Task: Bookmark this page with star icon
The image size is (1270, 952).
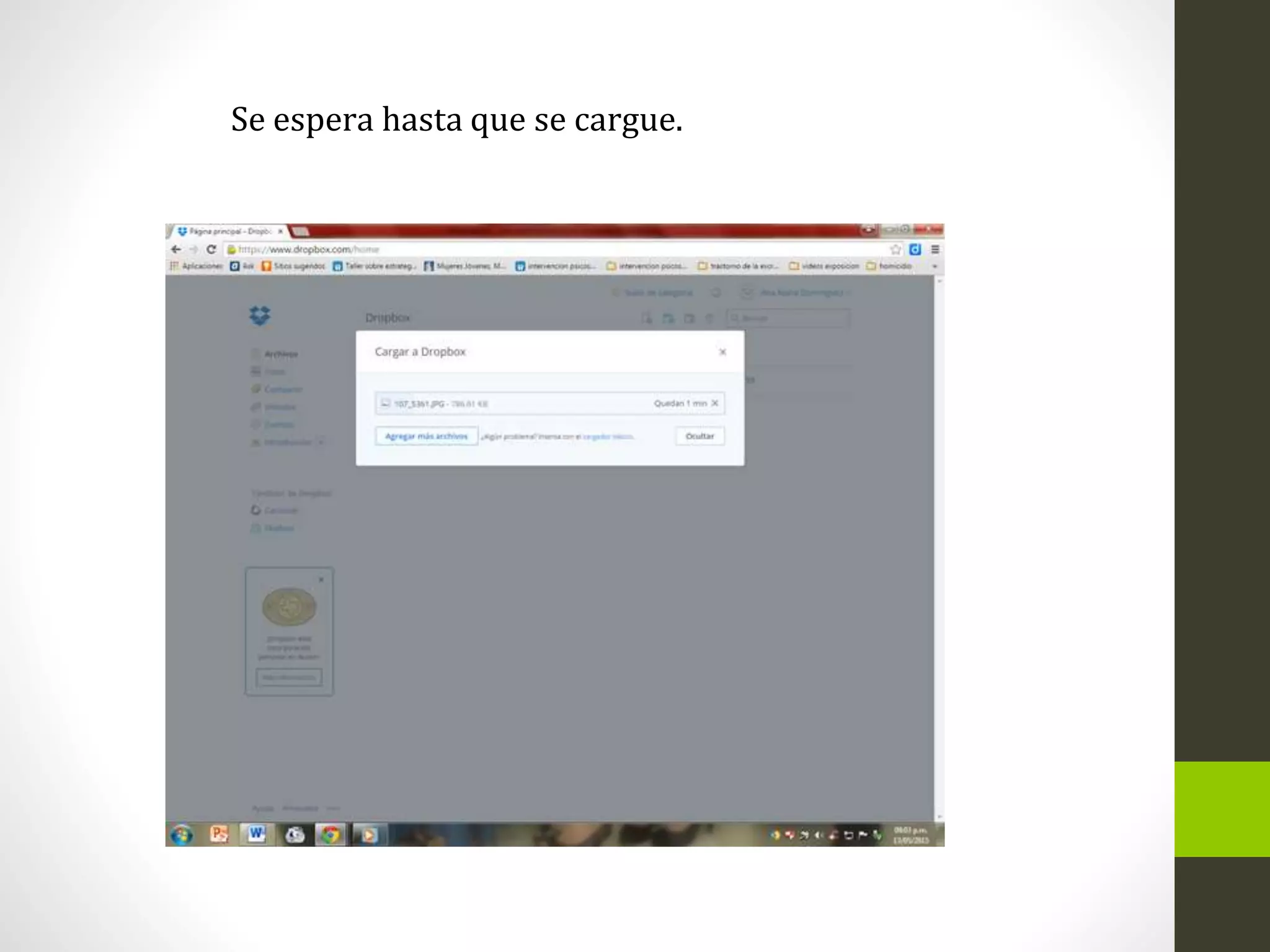Action: pos(895,249)
